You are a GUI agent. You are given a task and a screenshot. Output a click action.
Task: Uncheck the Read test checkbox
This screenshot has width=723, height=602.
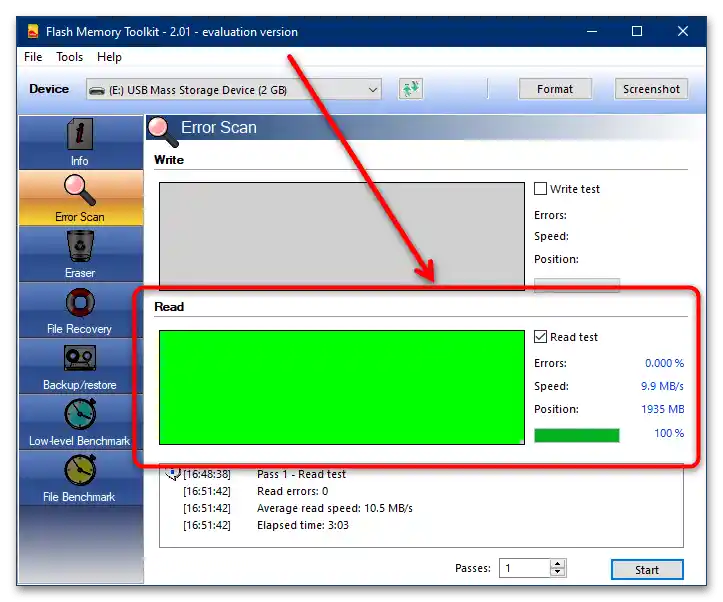540,336
